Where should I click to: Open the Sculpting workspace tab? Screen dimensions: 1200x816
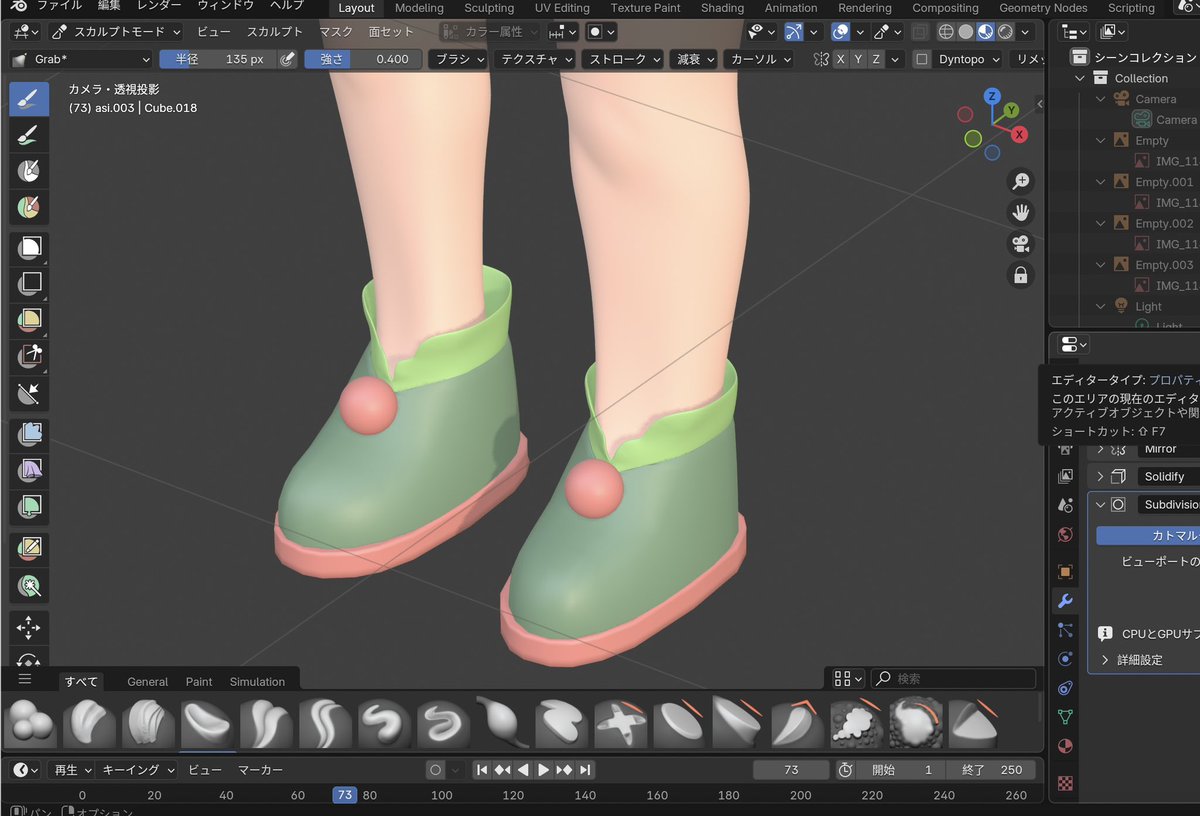click(489, 8)
